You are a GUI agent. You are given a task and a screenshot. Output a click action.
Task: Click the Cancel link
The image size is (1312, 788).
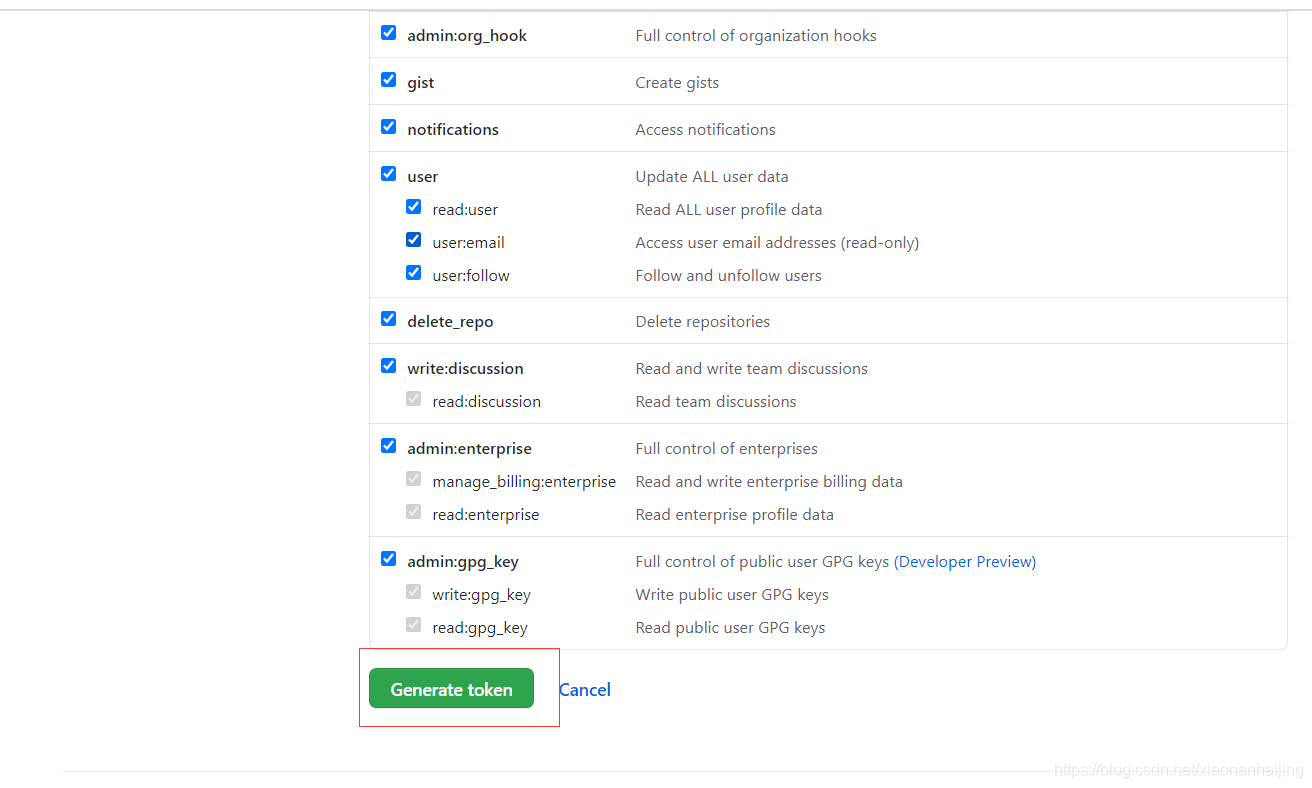(585, 689)
